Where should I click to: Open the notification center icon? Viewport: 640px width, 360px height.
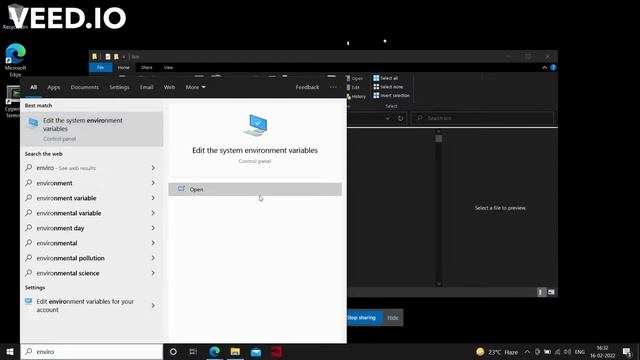point(627,352)
